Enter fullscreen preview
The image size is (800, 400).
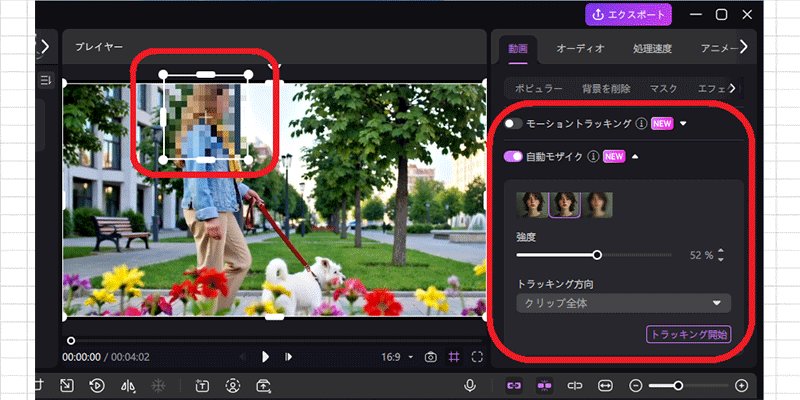coord(477,357)
